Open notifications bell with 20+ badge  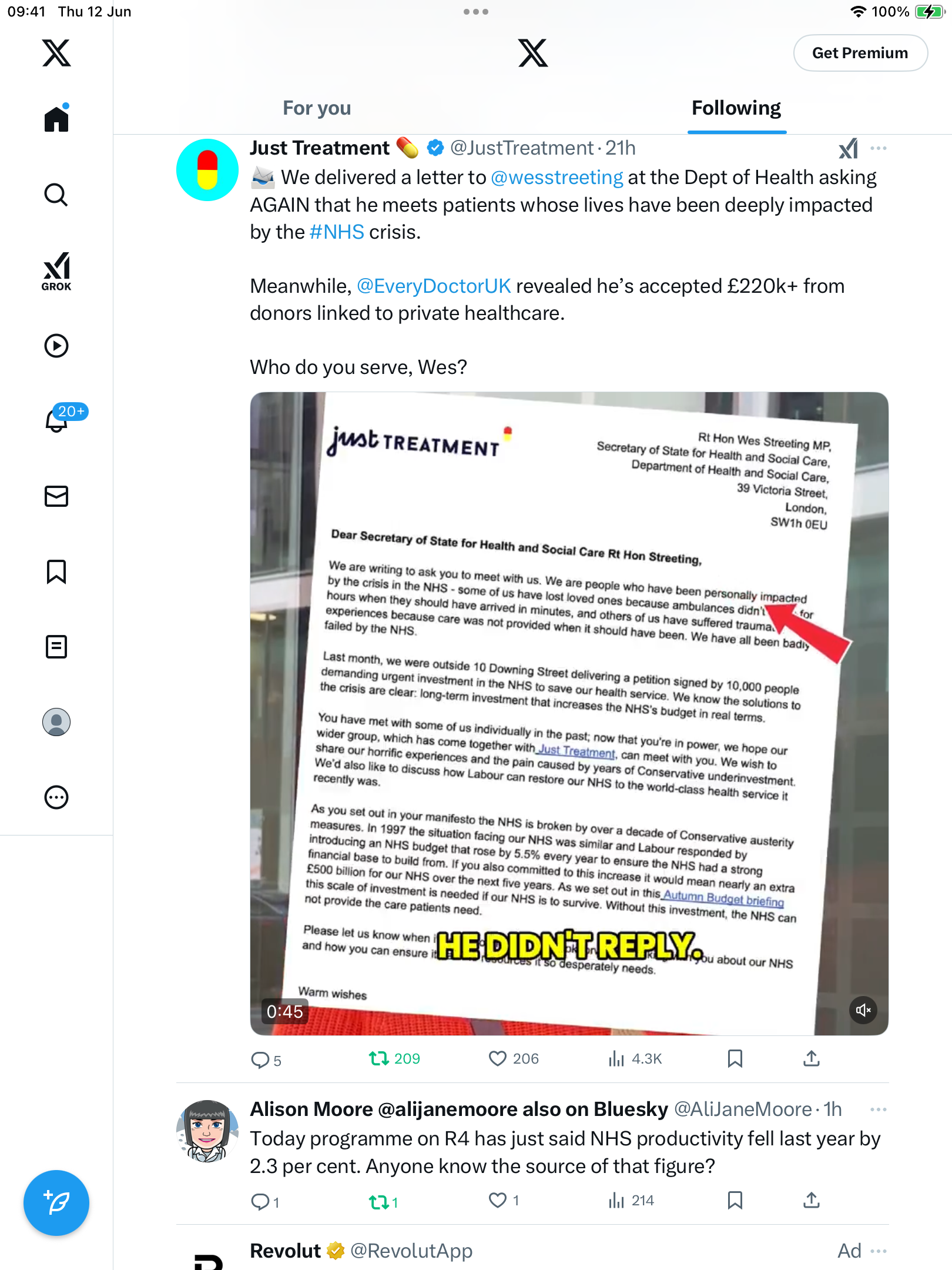tap(56, 420)
